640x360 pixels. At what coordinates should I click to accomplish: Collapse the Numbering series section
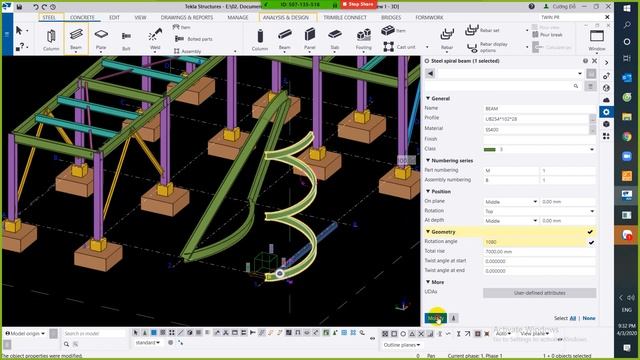pyautogui.click(x=428, y=160)
